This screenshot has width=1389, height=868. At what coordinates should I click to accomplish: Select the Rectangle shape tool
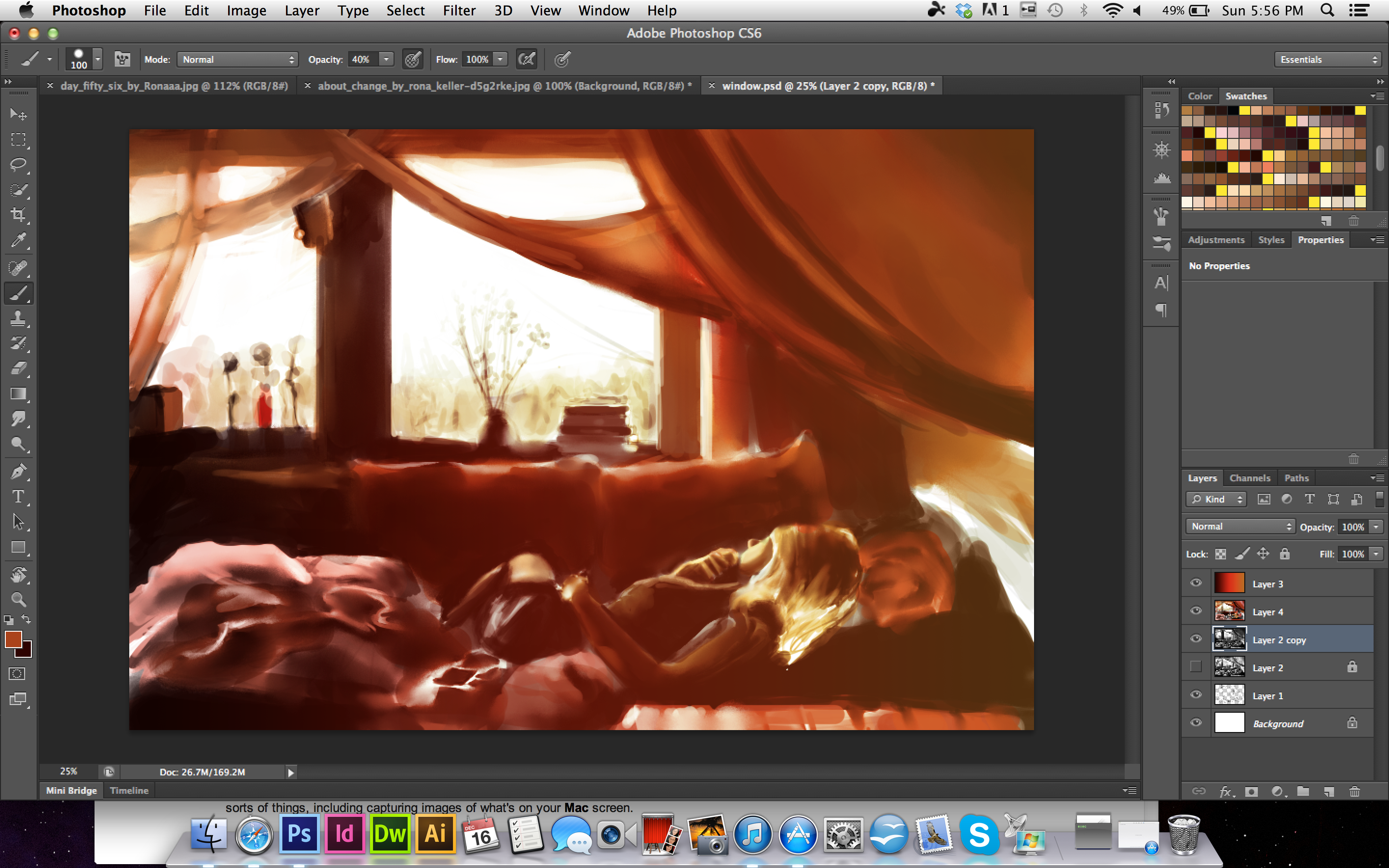point(18,547)
